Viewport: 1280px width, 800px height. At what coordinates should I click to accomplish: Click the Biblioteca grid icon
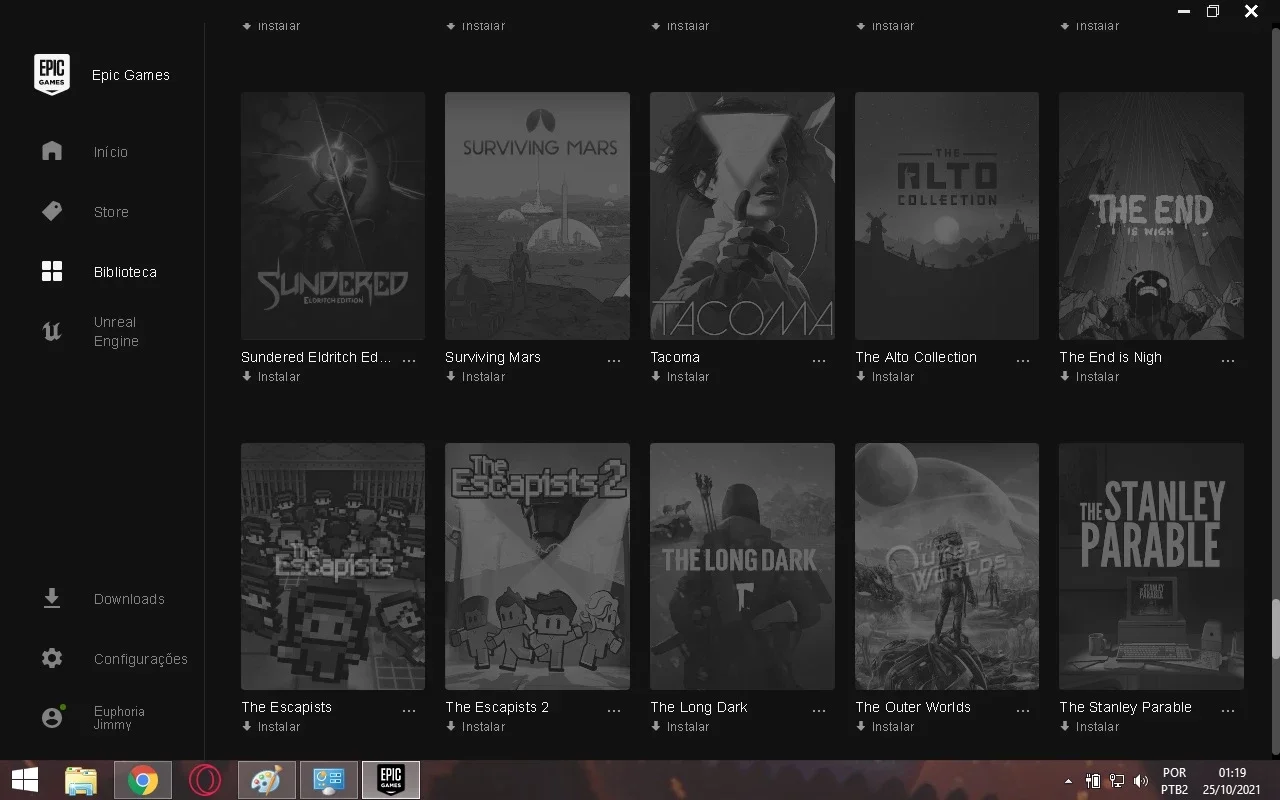(x=52, y=271)
